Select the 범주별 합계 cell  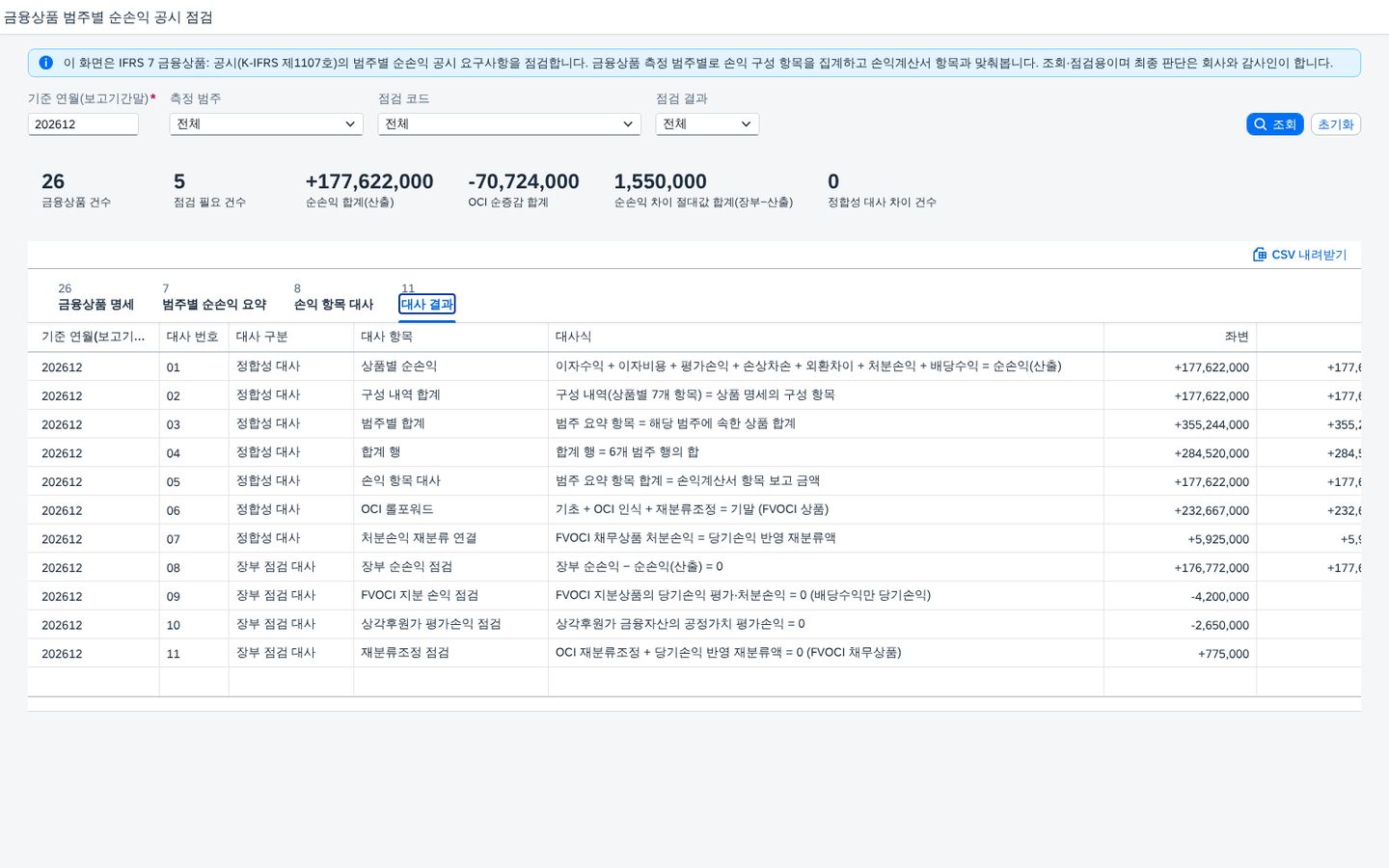click(450, 423)
